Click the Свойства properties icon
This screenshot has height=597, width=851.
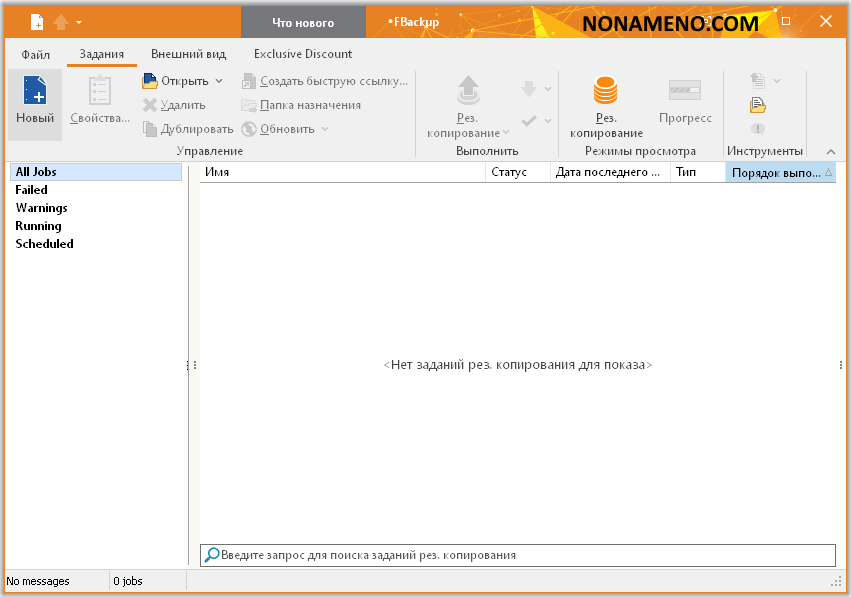(100, 92)
